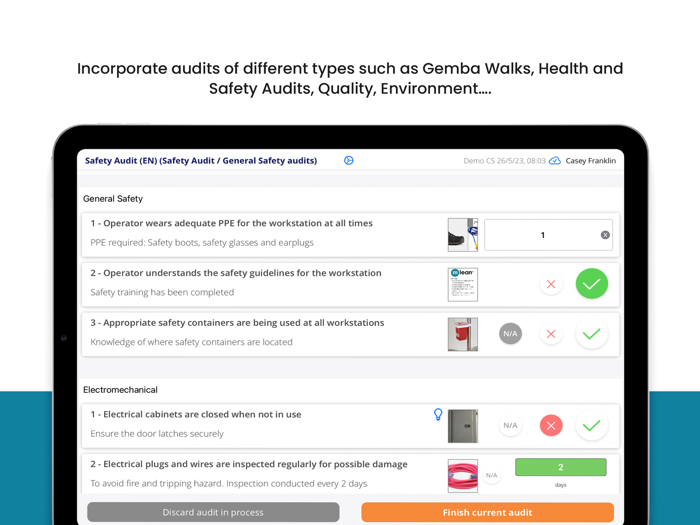Click question 'Operator wears adequate PPE' text
Image resolution: width=700 pixels, height=525 pixels.
(x=232, y=223)
